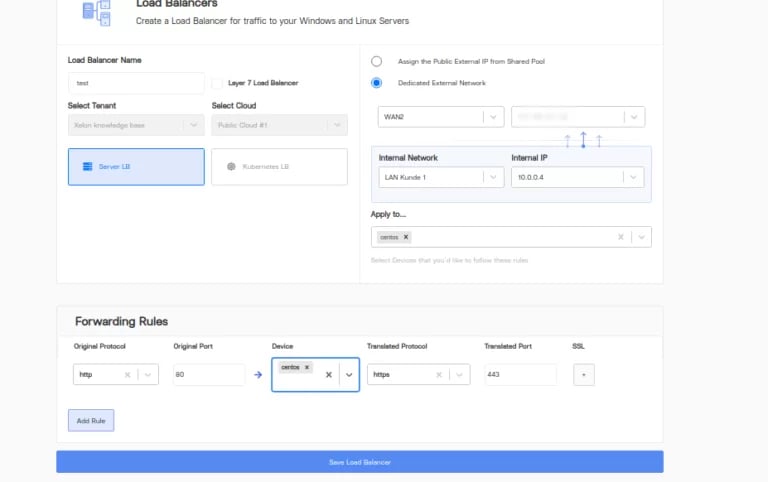768x482 pixels.
Task: Select Assign Public External IP from Shared Pool
Action: click(x=376, y=61)
